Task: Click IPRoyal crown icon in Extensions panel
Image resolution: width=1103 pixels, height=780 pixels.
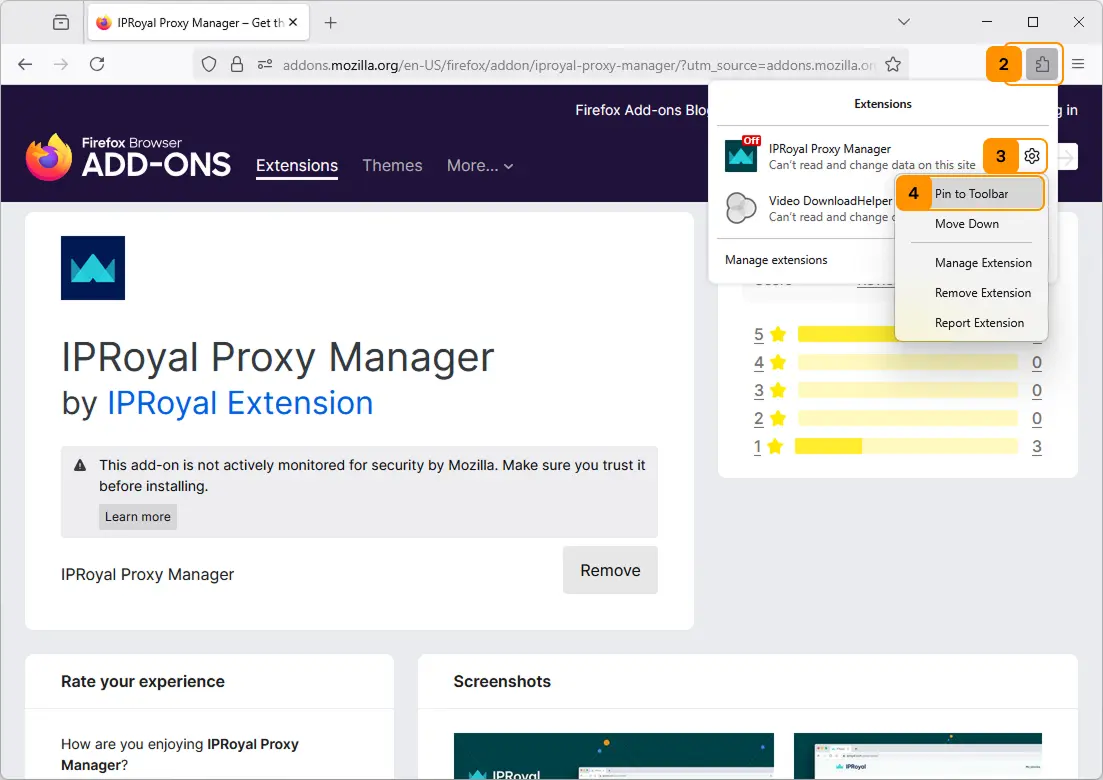Action: click(x=741, y=155)
